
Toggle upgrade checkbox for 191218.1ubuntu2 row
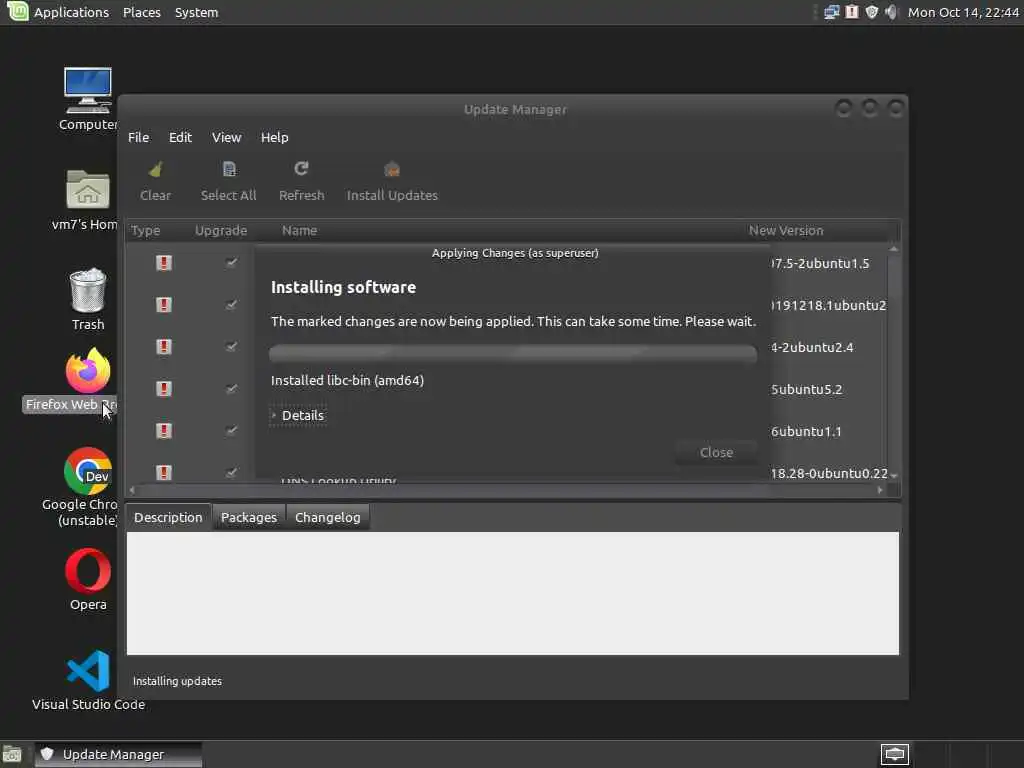(x=231, y=304)
